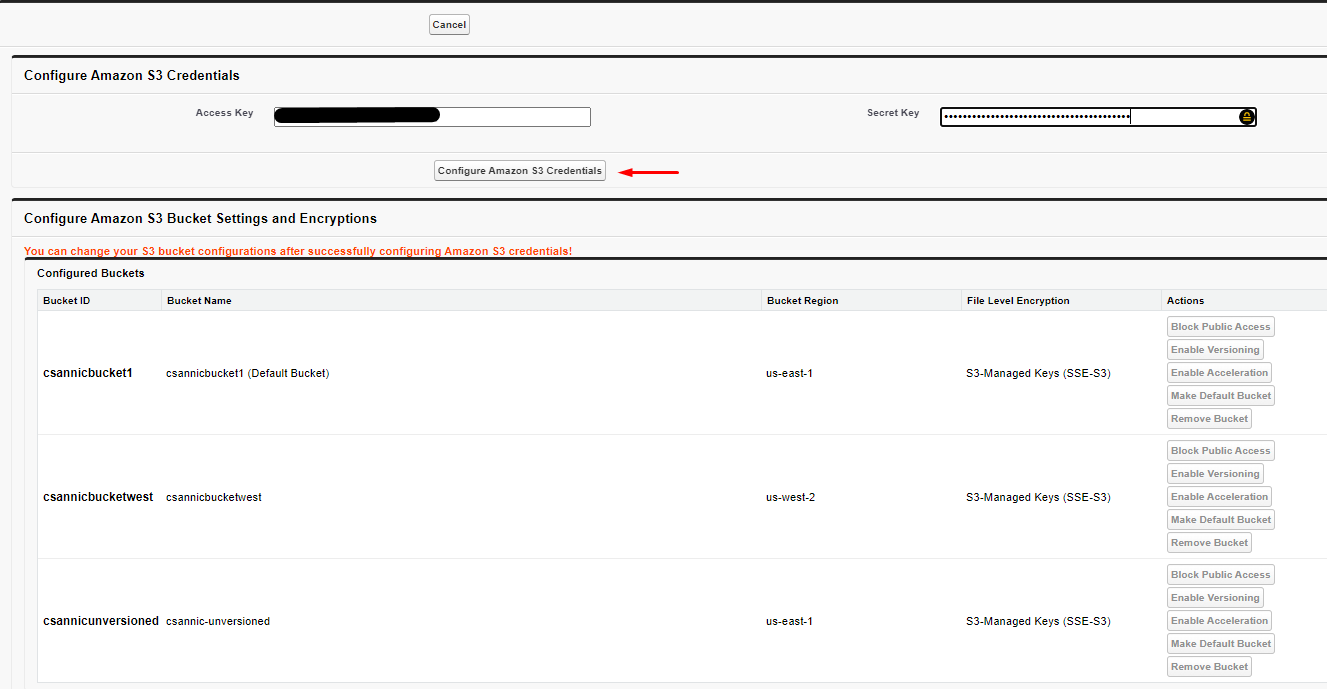Click the Cancel button
Screen dimensions: 1327x689
pos(449,25)
